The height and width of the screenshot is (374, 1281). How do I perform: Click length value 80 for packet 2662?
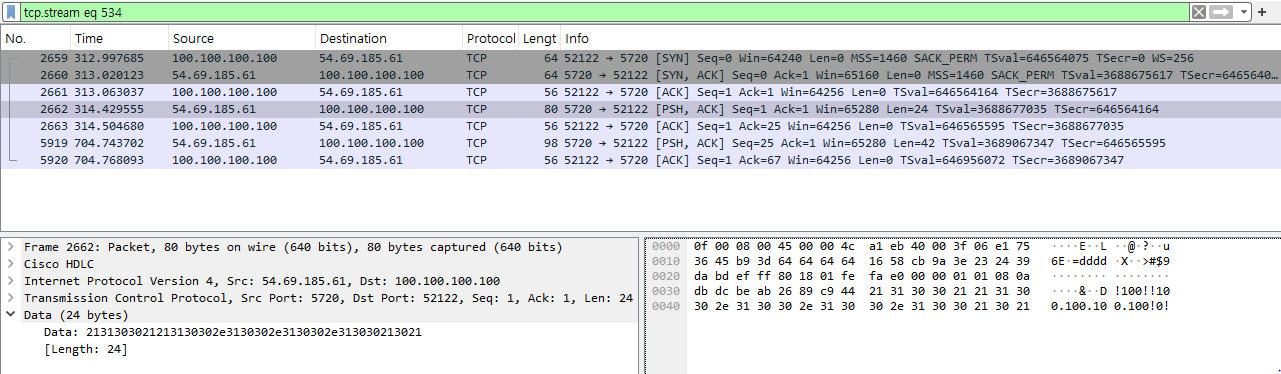[550, 109]
